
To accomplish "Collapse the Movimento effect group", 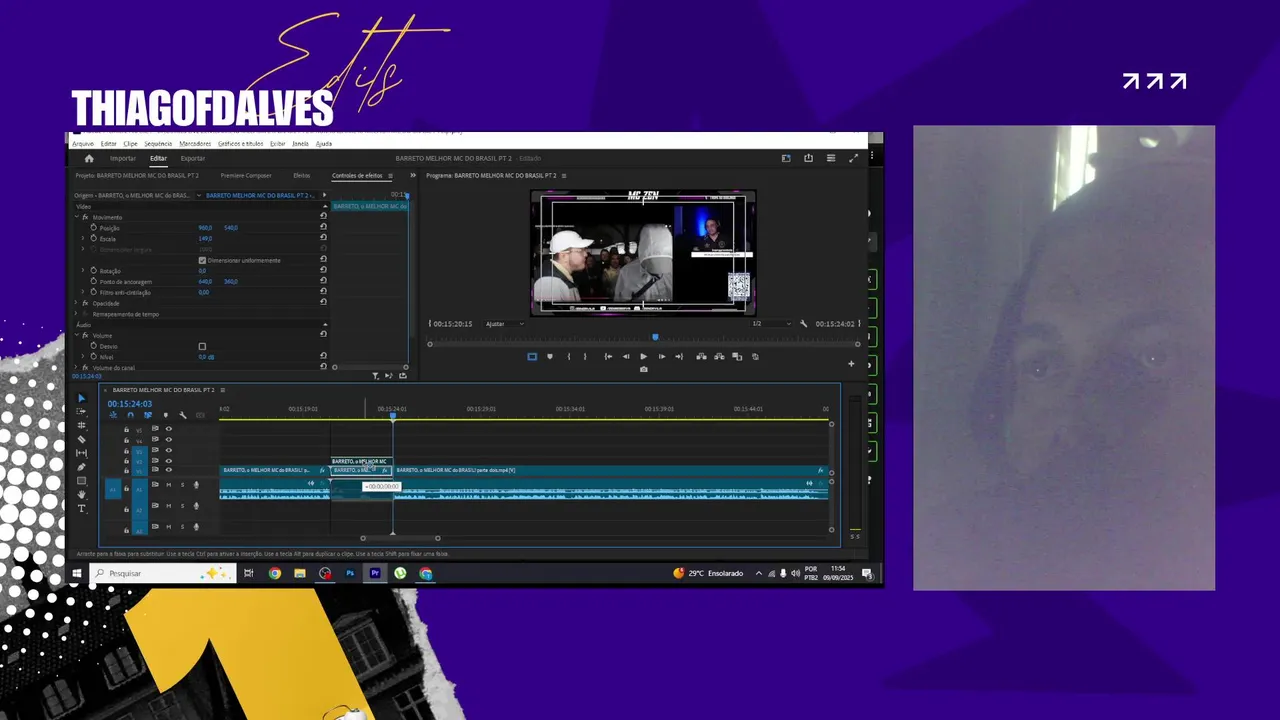I will [x=76, y=217].
